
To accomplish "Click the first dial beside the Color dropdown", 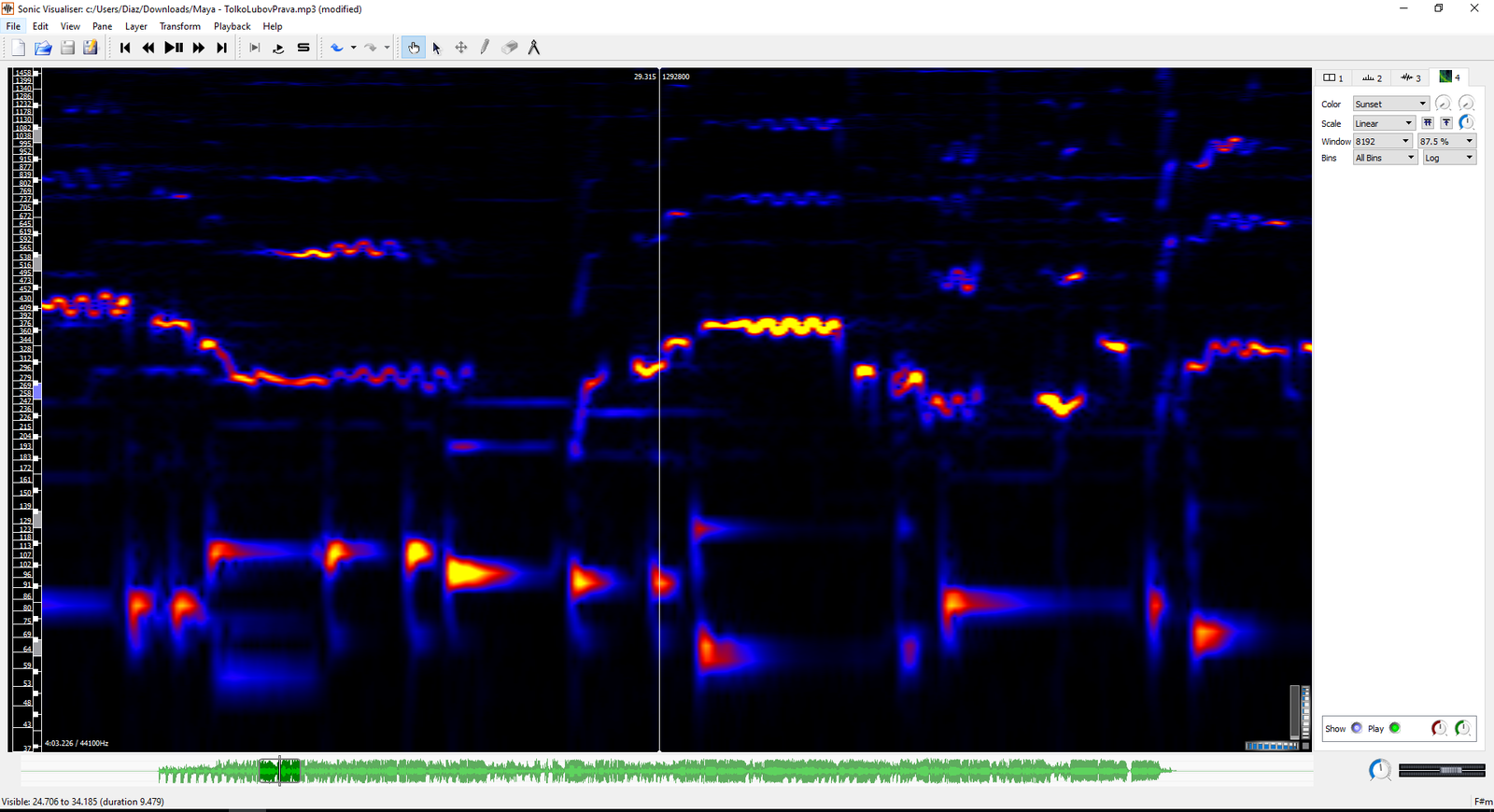I will pos(1443,104).
